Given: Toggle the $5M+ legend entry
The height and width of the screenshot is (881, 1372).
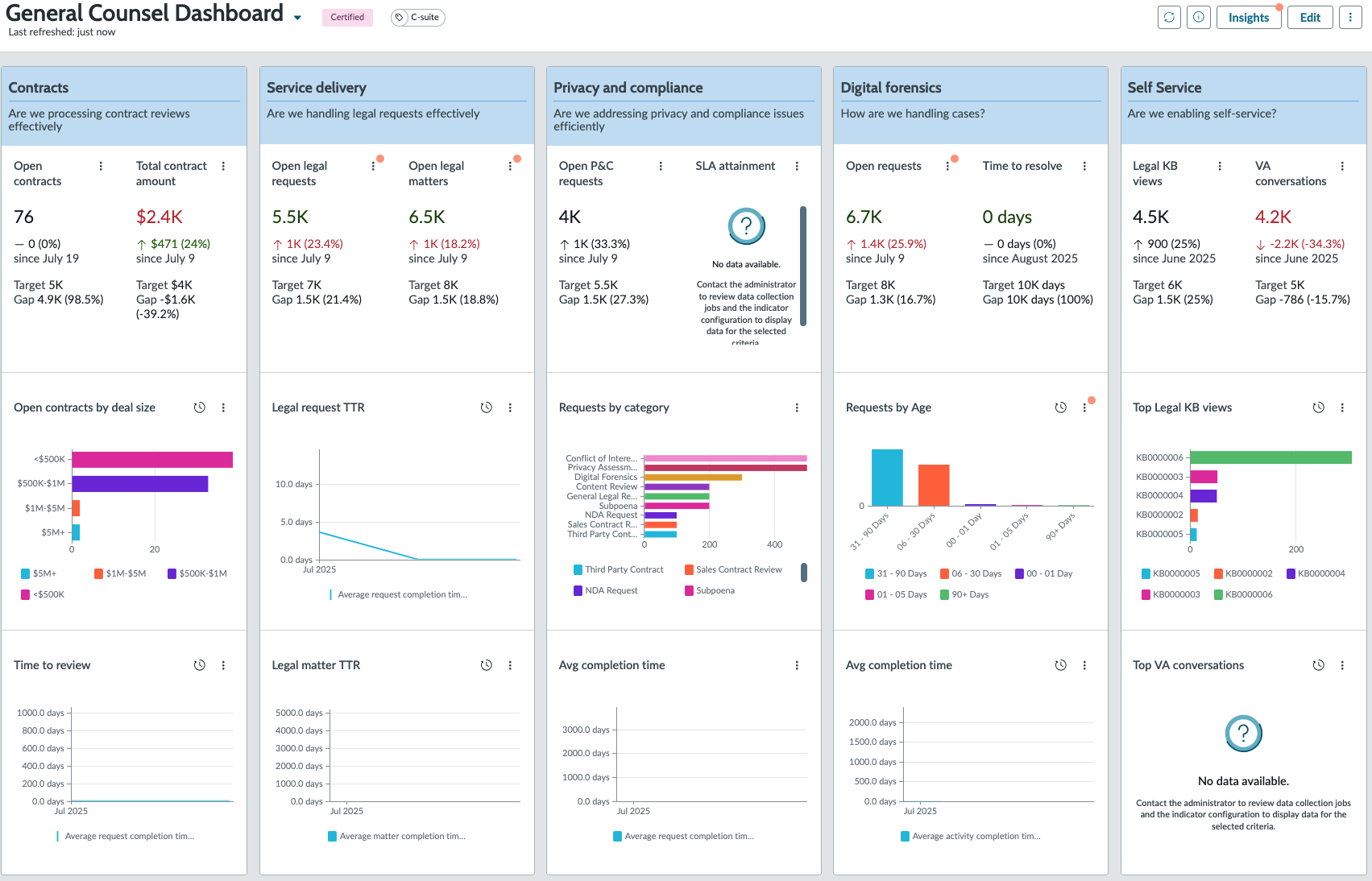Looking at the screenshot, I should coord(39,573).
